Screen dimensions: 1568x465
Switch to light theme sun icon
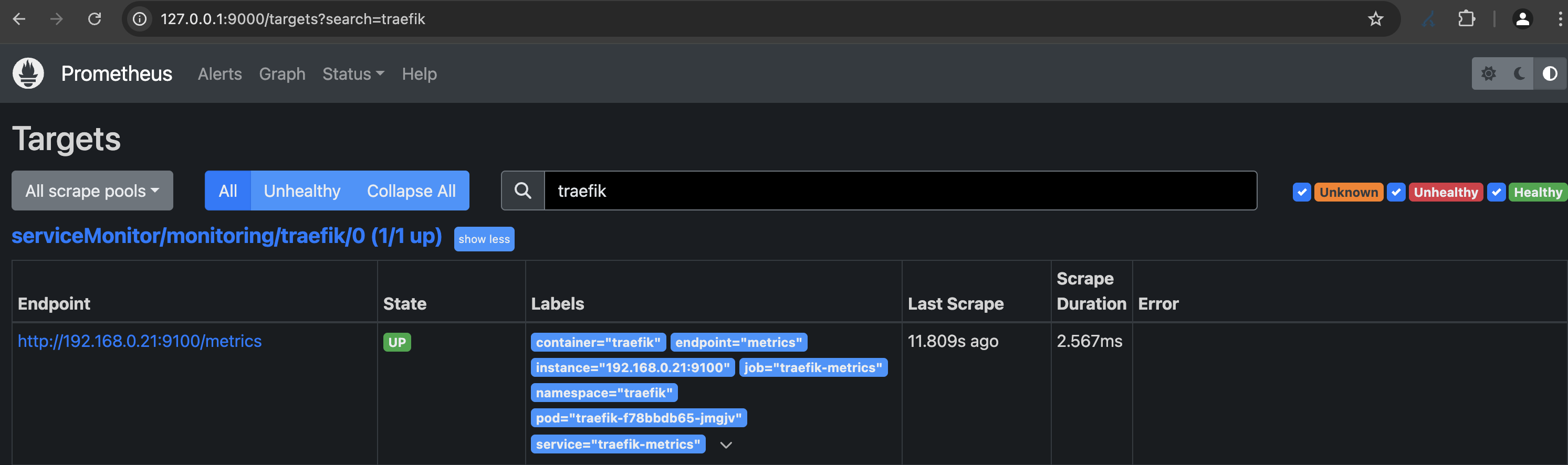(1488, 73)
